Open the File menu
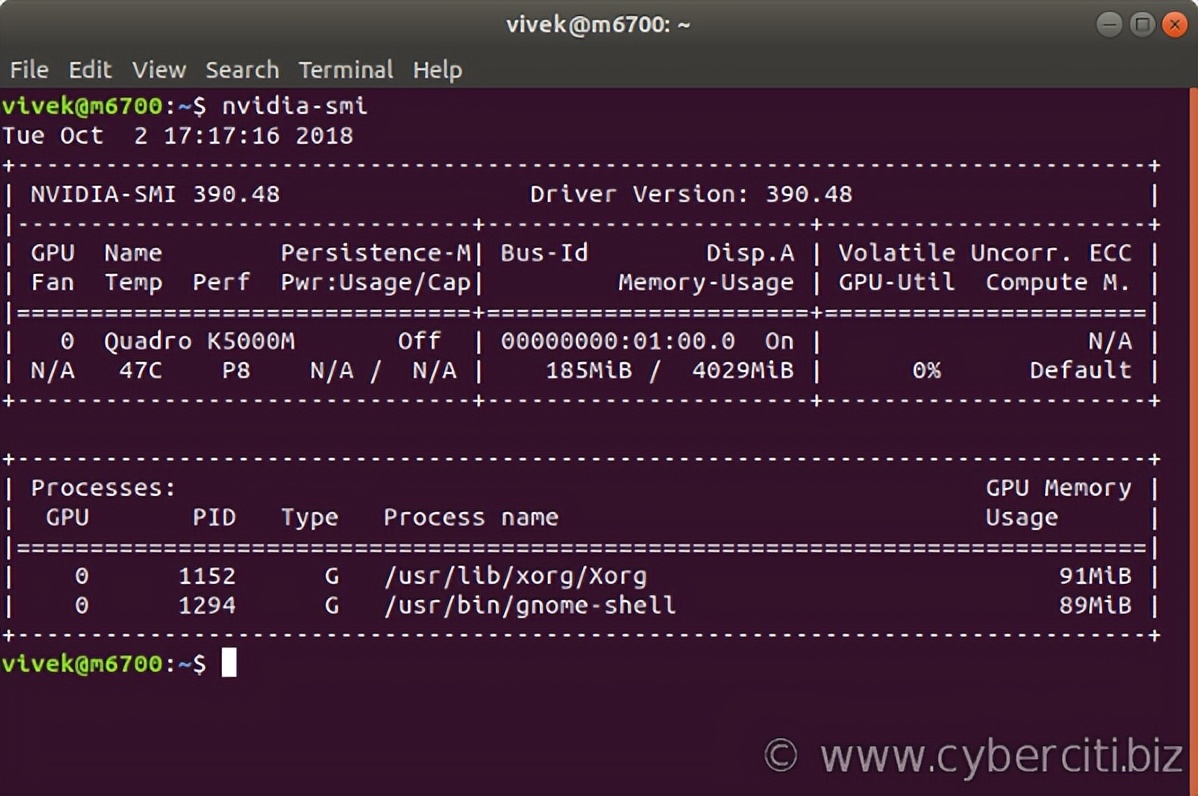This screenshot has height=796, width=1198. coord(29,69)
